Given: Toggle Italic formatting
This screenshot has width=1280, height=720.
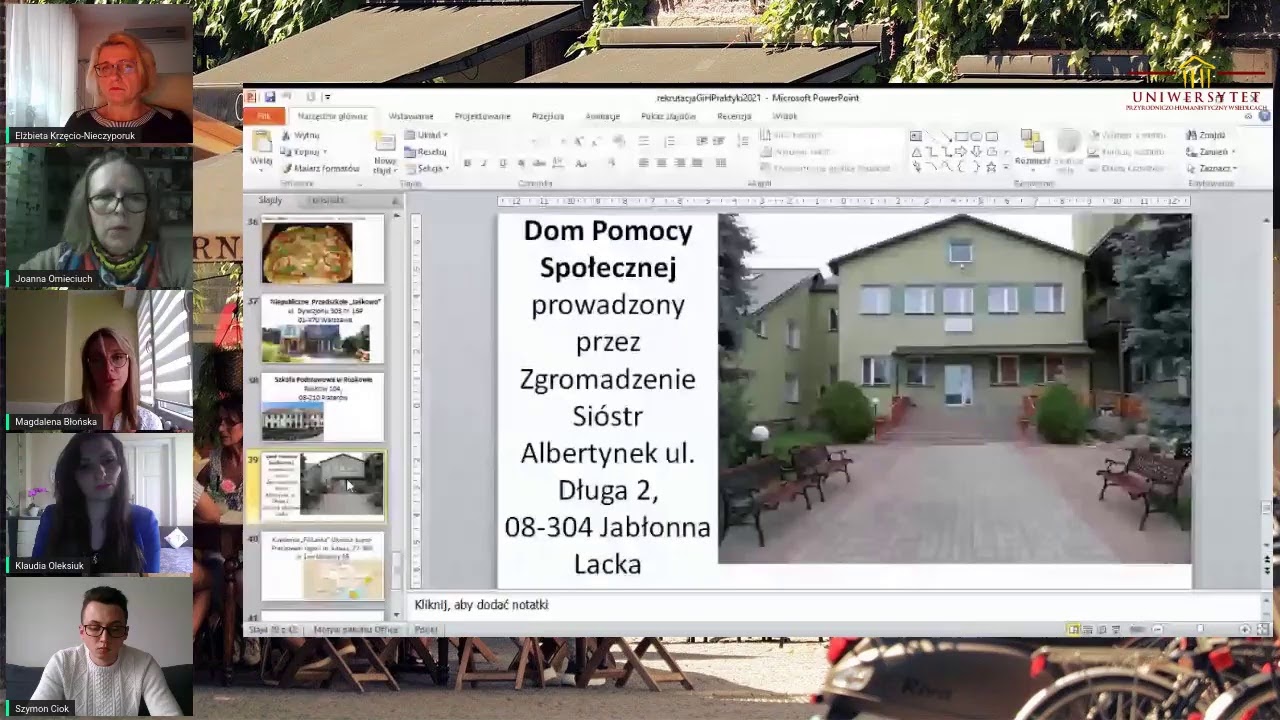Looking at the screenshot, I should pos(484,163).
